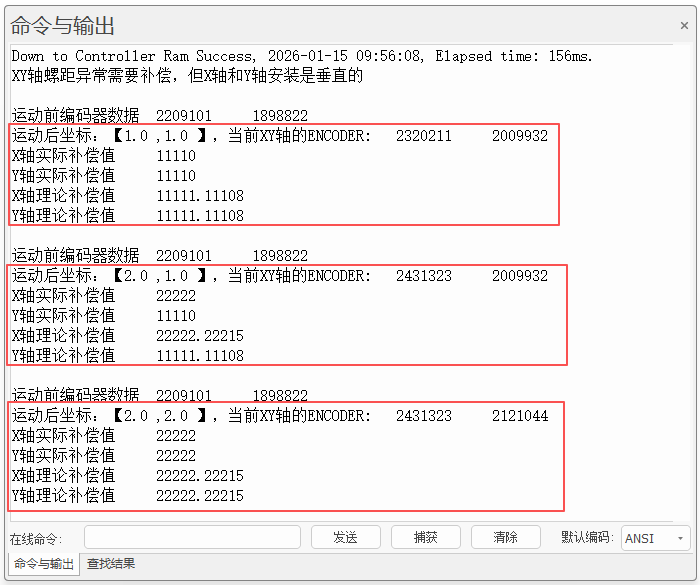Click the 命令与输出 panel title

pyautogui.click(x=62, y=25)
